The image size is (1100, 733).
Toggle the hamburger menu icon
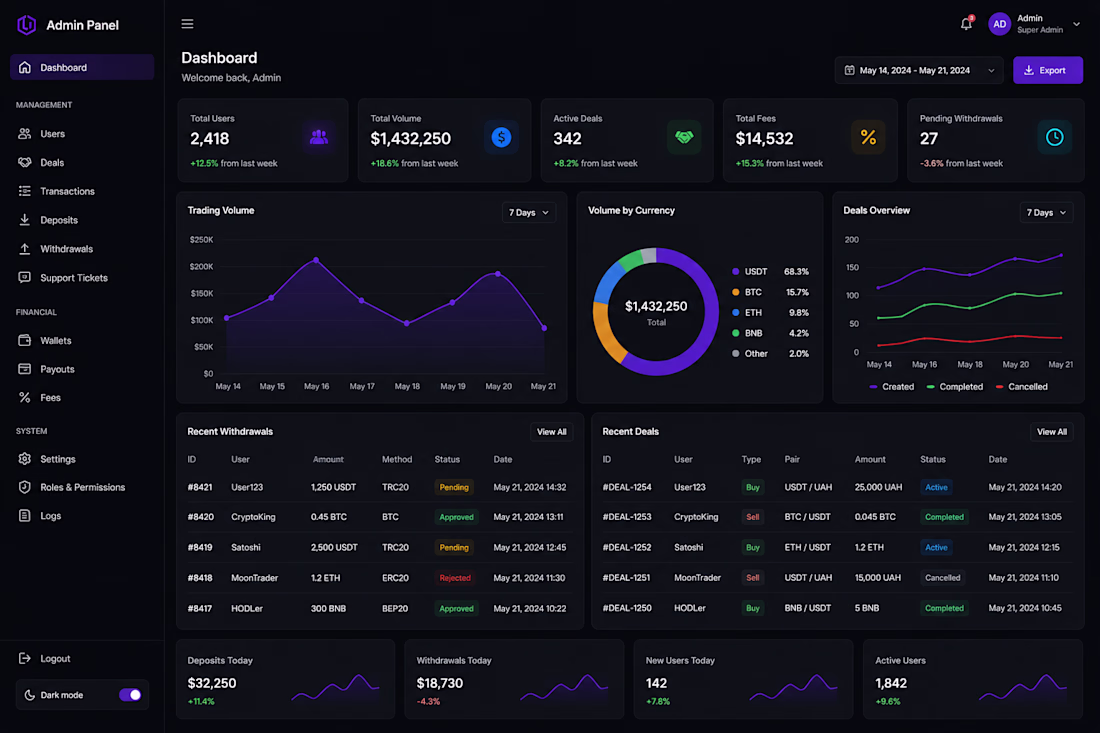[187, 24]
